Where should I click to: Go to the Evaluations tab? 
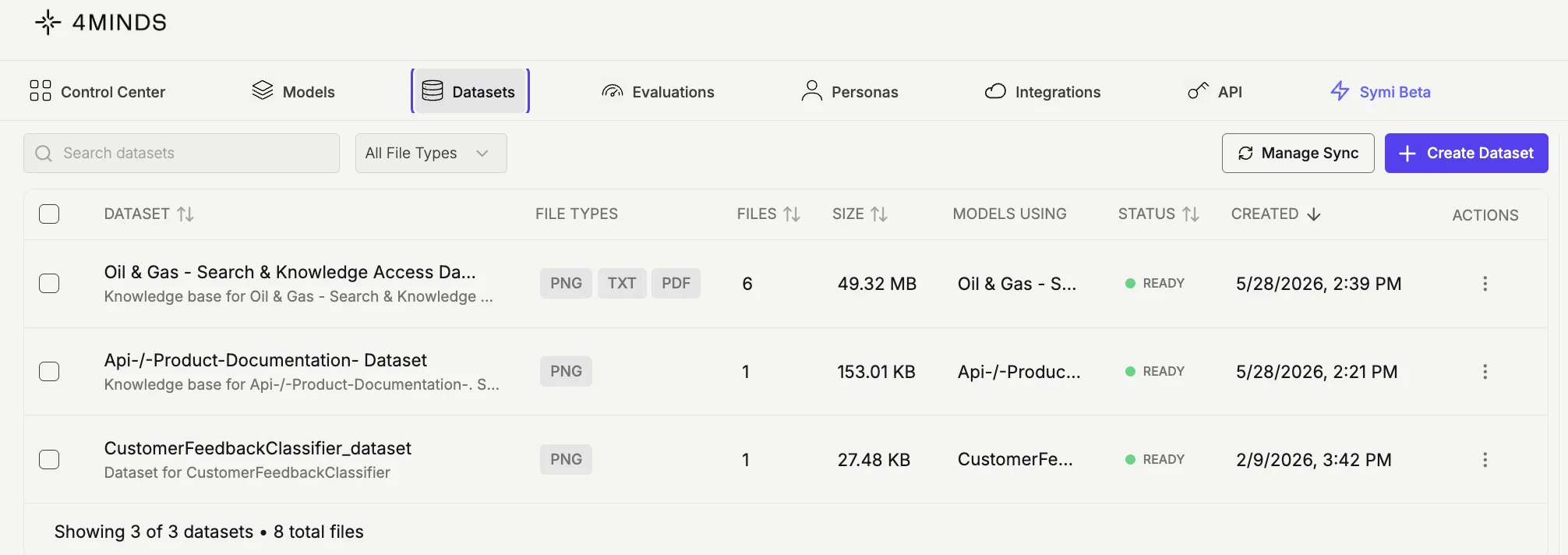658,91
